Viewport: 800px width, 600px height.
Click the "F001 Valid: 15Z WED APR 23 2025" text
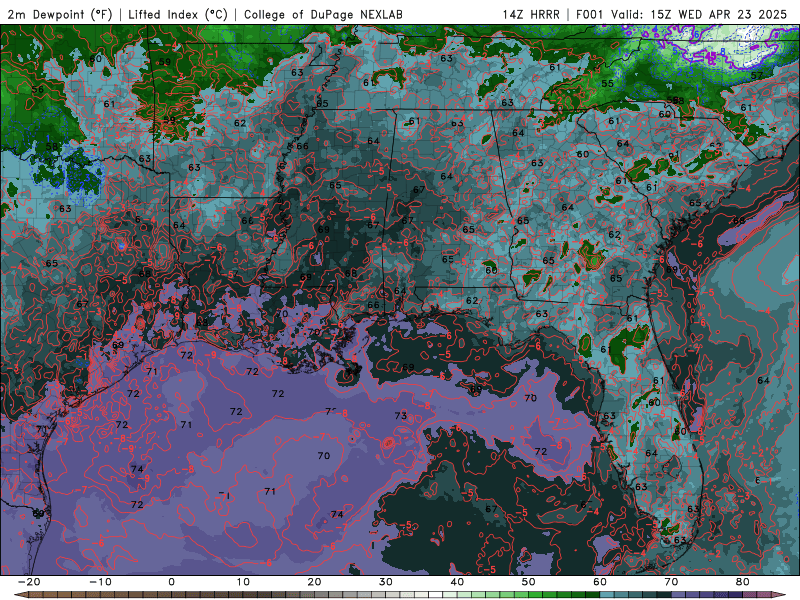(x=681, y=14)
